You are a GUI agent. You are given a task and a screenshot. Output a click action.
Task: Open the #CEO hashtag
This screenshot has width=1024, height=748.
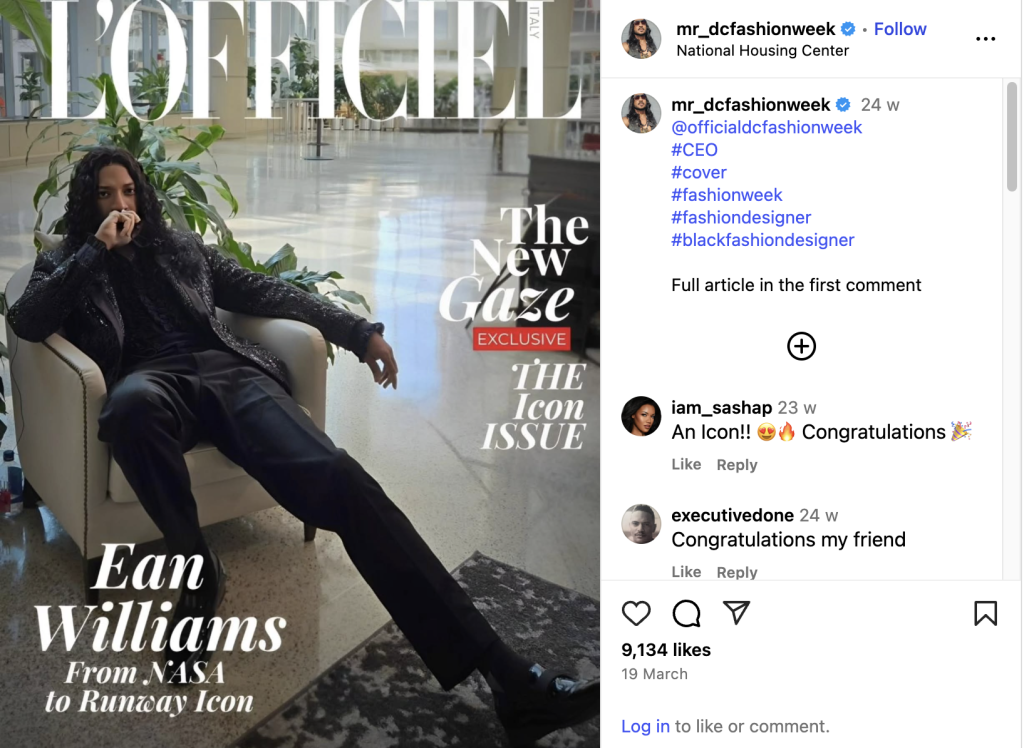coord(694,150)
